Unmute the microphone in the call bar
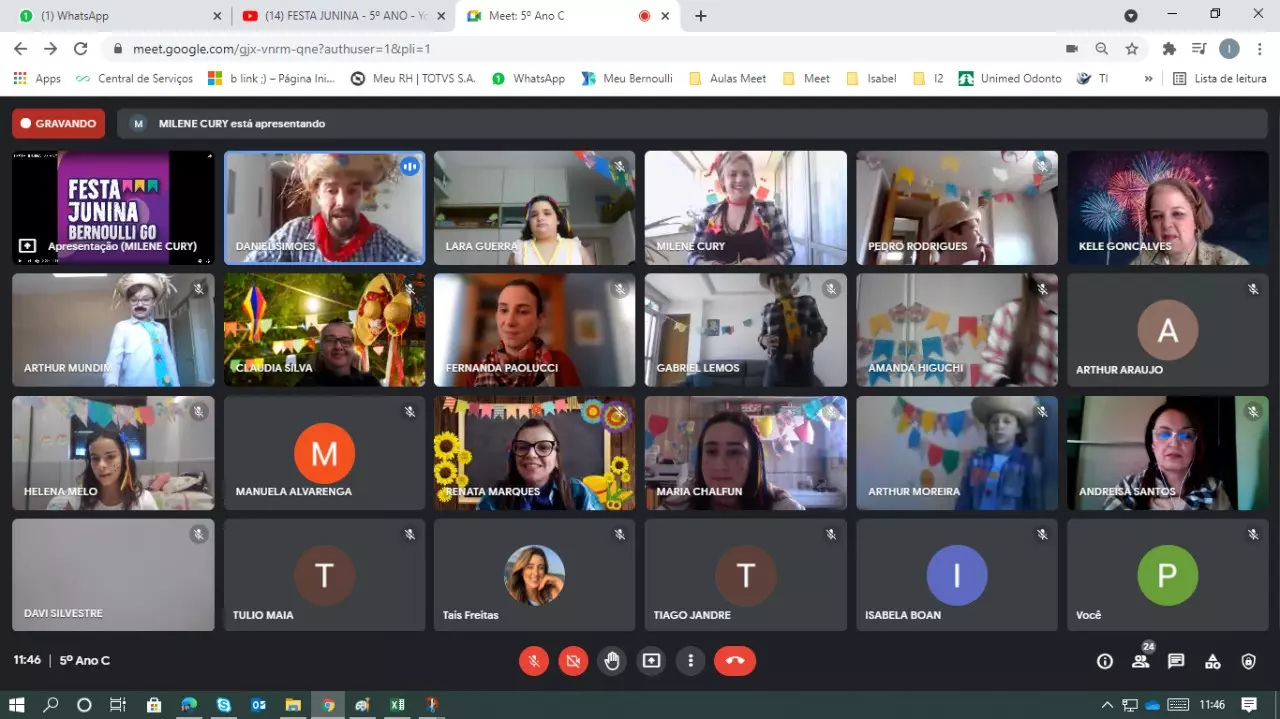Screen dimensions: 1280x719 [x=533, y=661]
